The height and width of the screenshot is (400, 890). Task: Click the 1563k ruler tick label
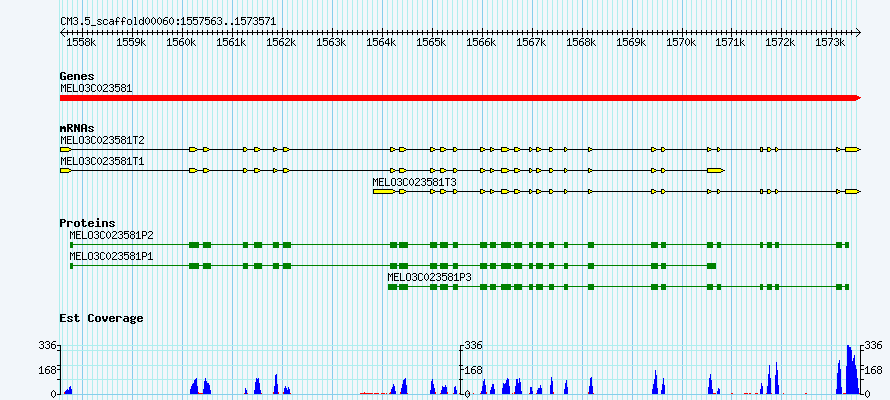click(x=331, y=43)
